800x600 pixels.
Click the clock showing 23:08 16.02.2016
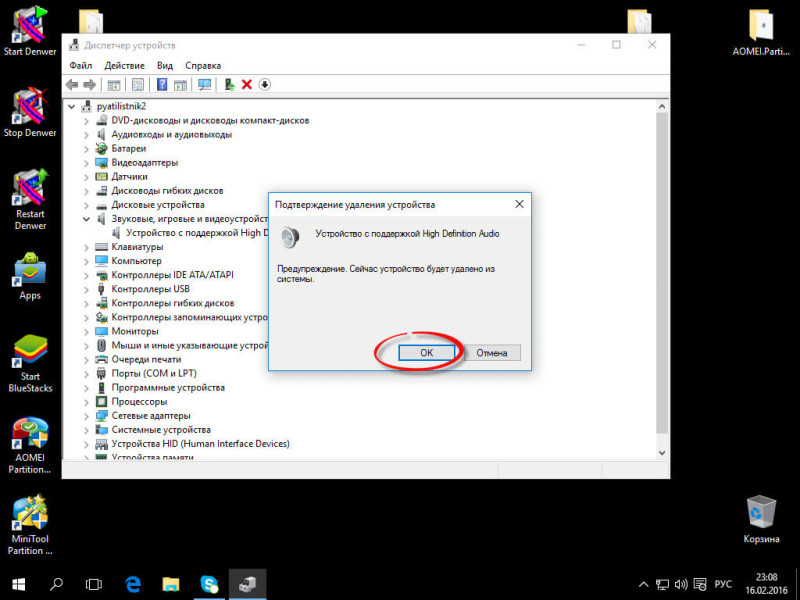pyautogui.click(x=766, y=585)
